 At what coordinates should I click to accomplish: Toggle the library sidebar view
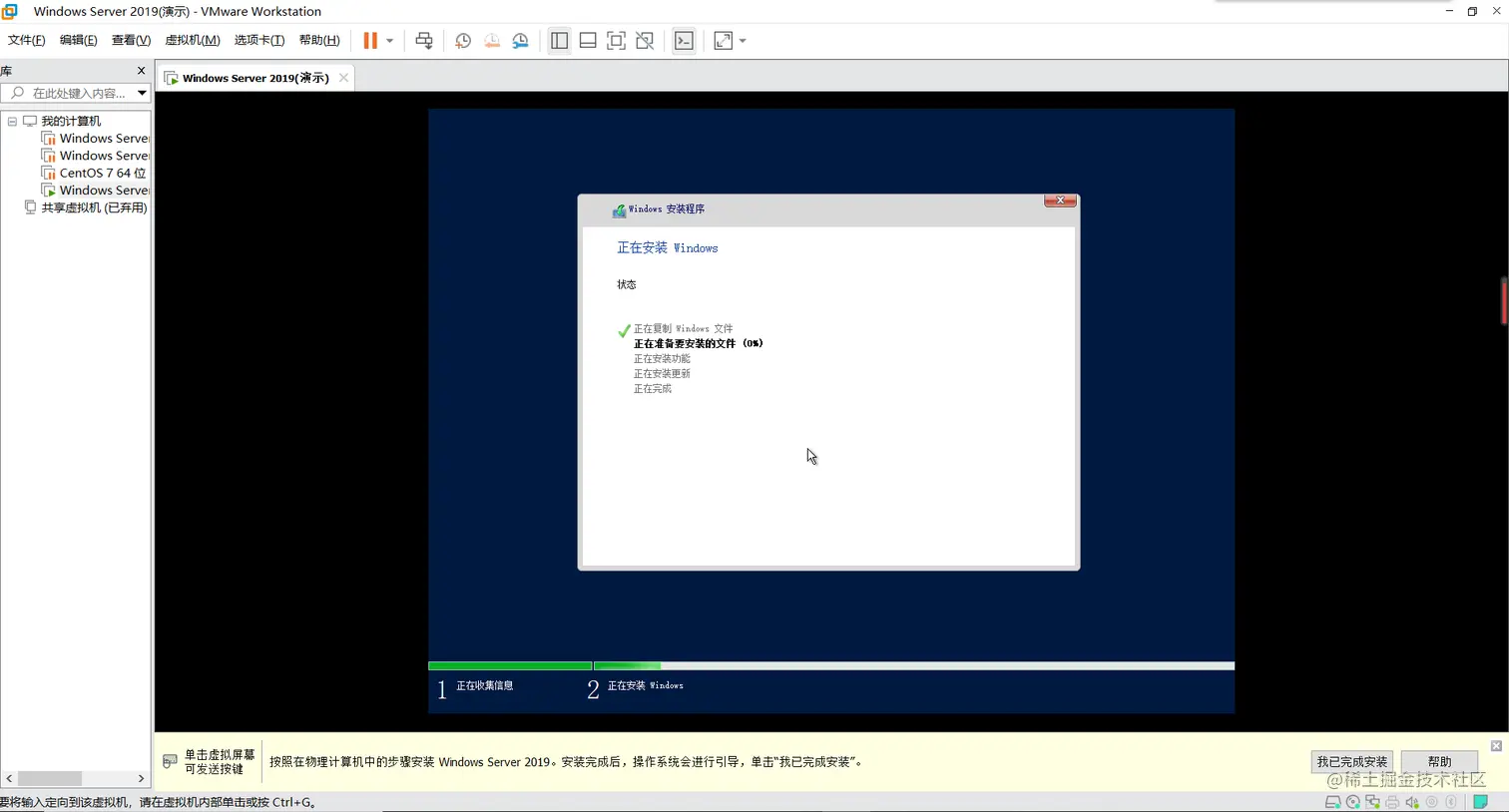[559, 41]
